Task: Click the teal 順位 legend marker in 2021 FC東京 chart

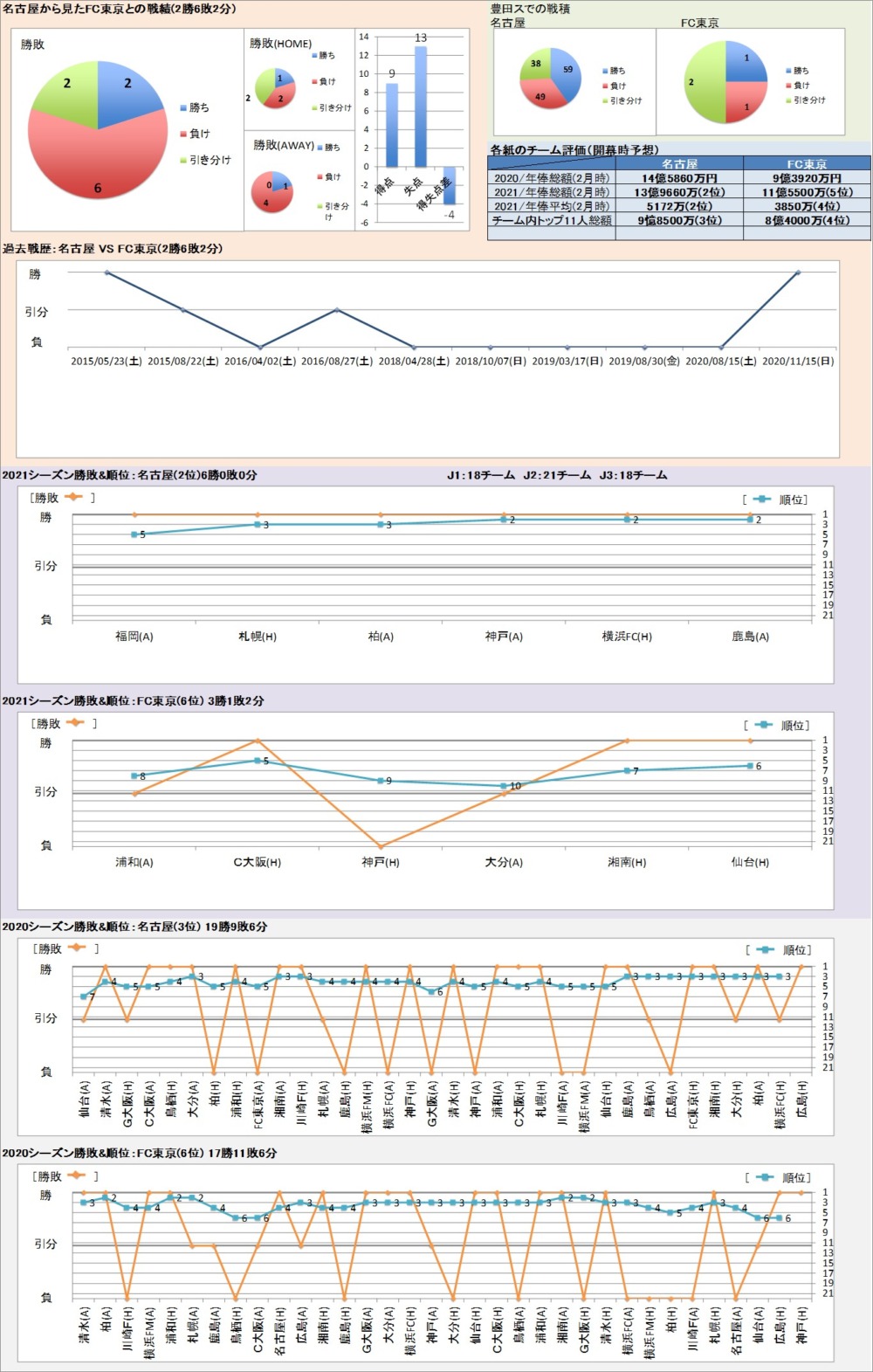Action: point(763,725)
